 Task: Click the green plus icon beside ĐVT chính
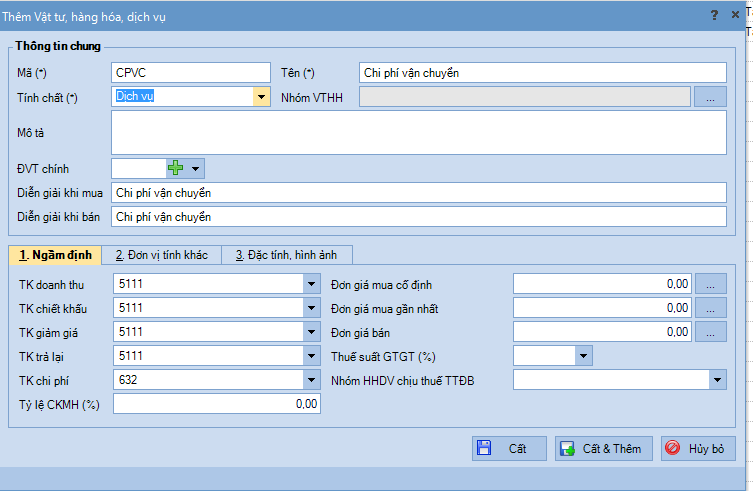176,169
